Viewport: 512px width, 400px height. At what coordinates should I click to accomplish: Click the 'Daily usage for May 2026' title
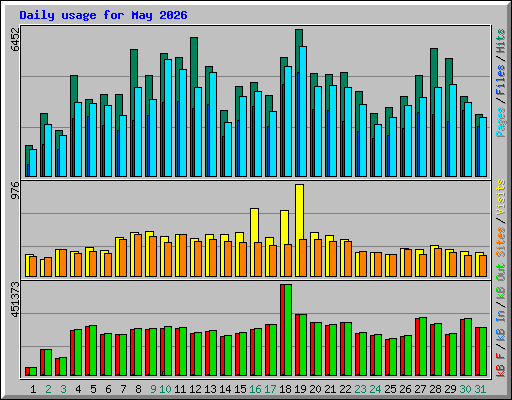coord(103,15)
